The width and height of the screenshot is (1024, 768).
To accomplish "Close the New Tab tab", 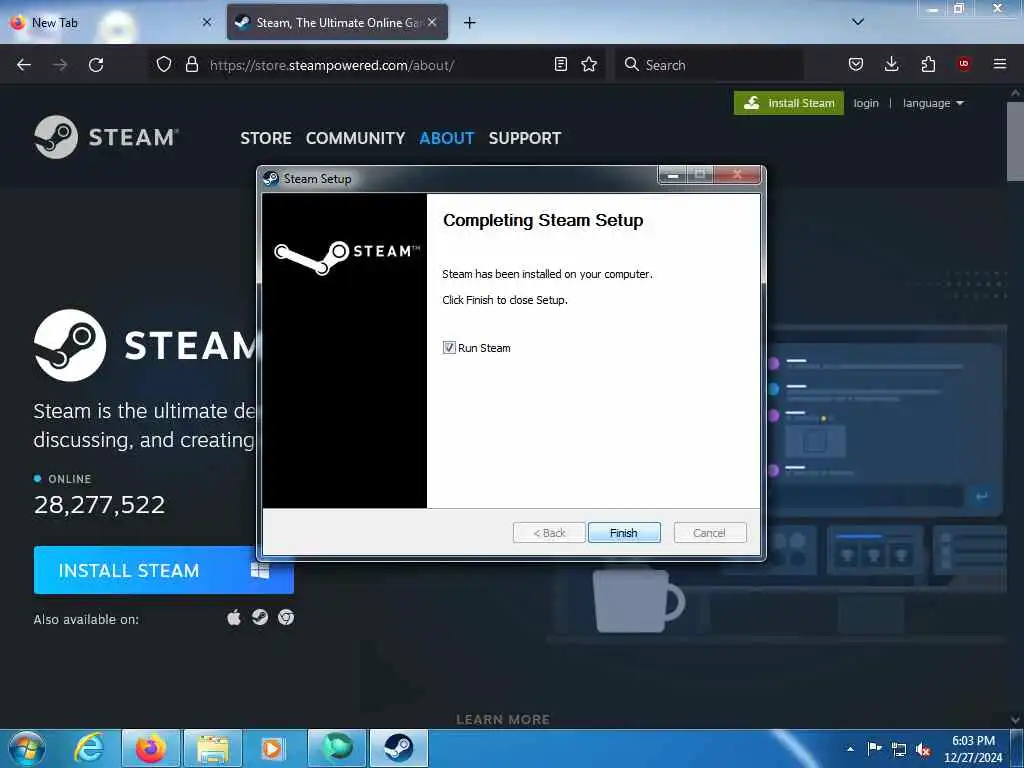I will pyautogui.click(x=207, y=22).
